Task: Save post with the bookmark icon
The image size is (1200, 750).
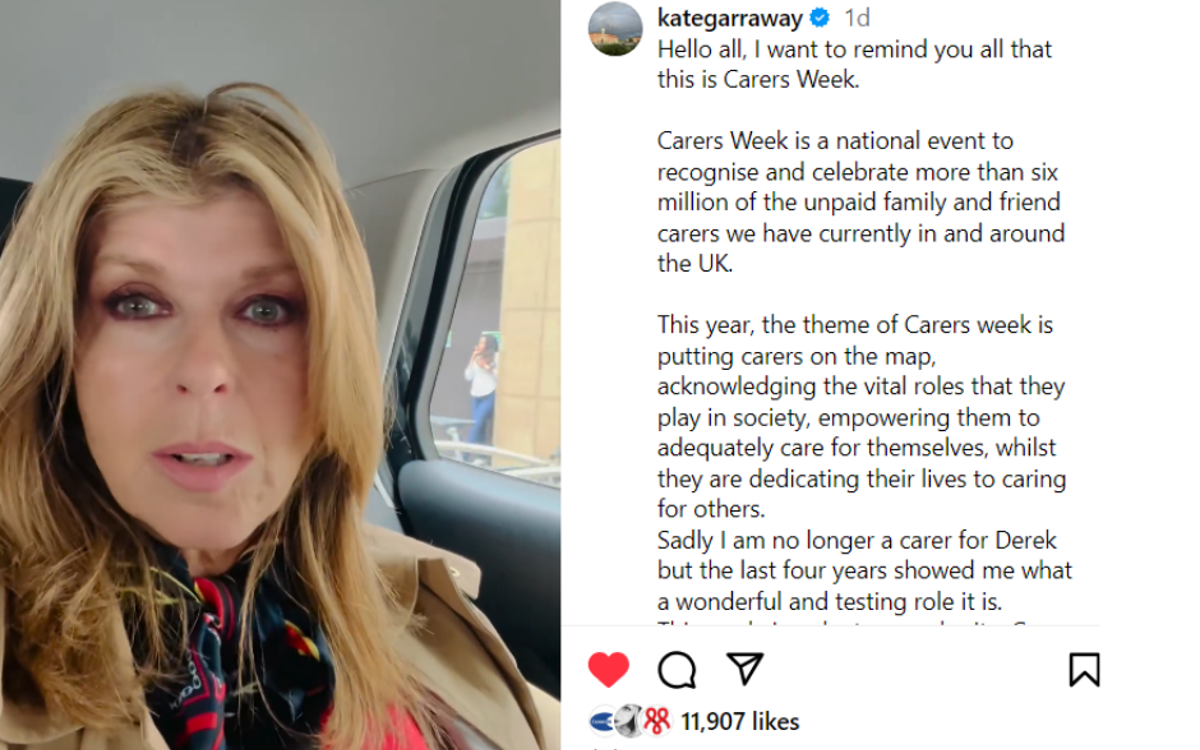Action: click(1084, 669)
